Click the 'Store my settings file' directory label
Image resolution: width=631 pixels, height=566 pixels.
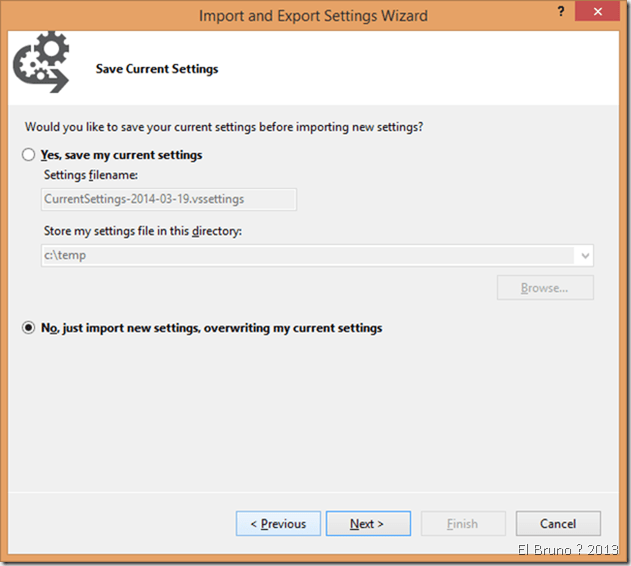(x=143, y=232)
